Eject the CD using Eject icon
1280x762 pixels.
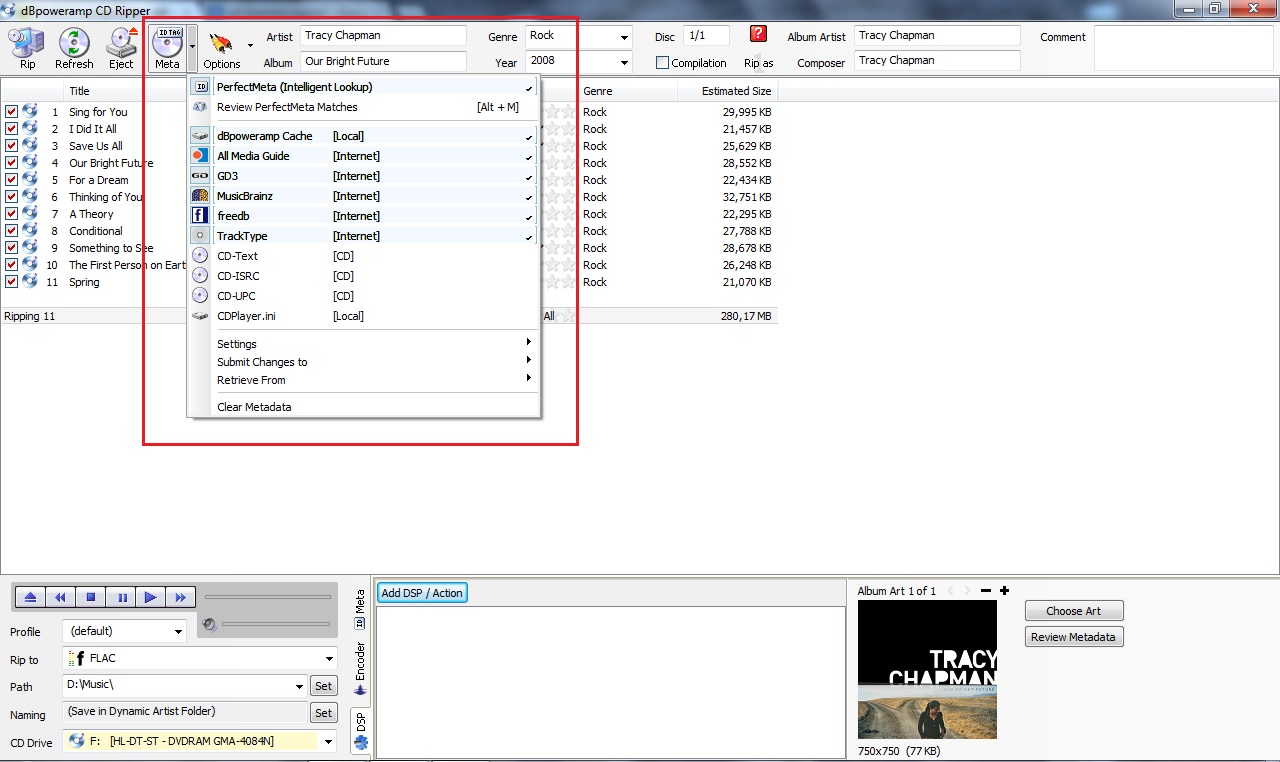121,47
